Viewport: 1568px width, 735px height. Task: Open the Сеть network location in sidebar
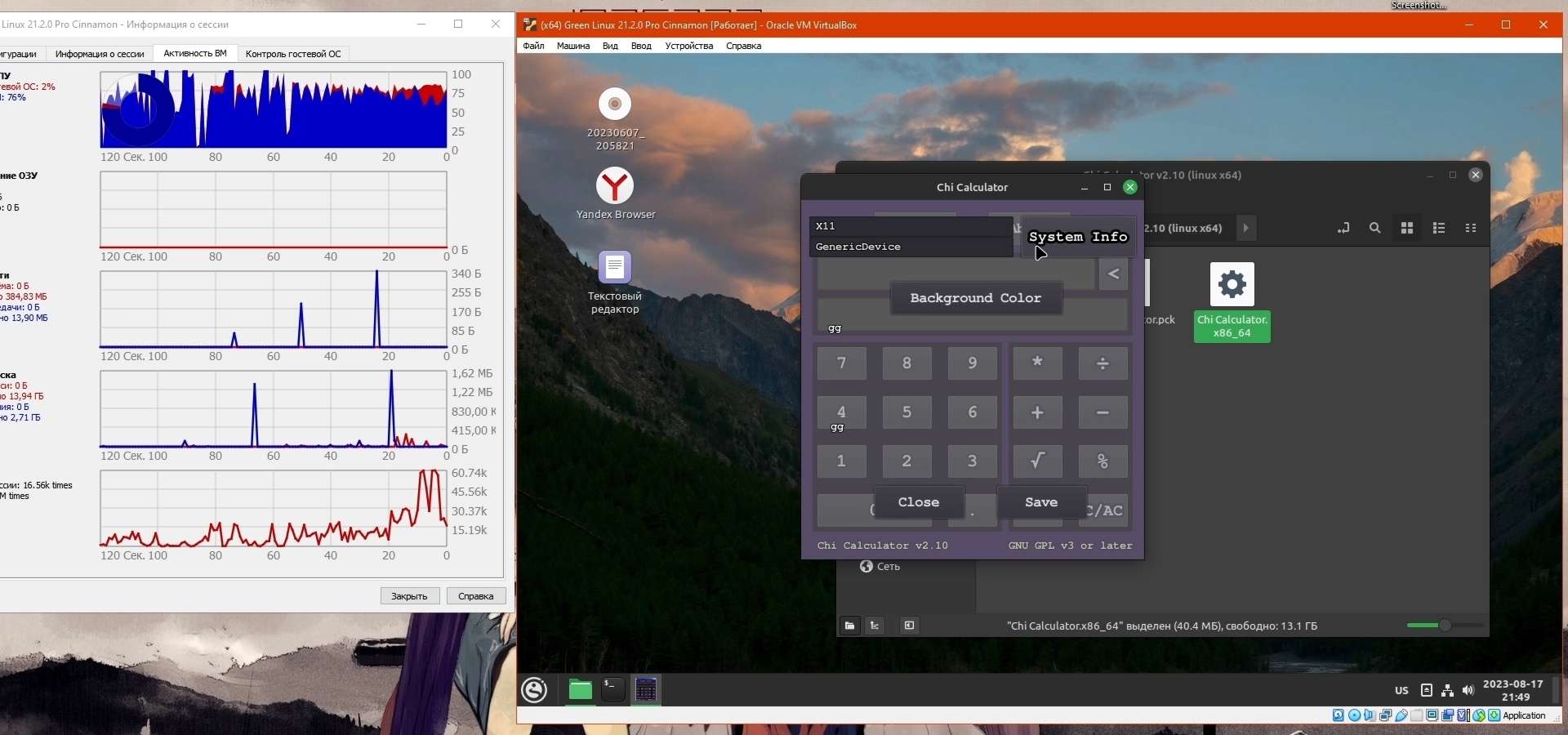(x=880, y=567)
